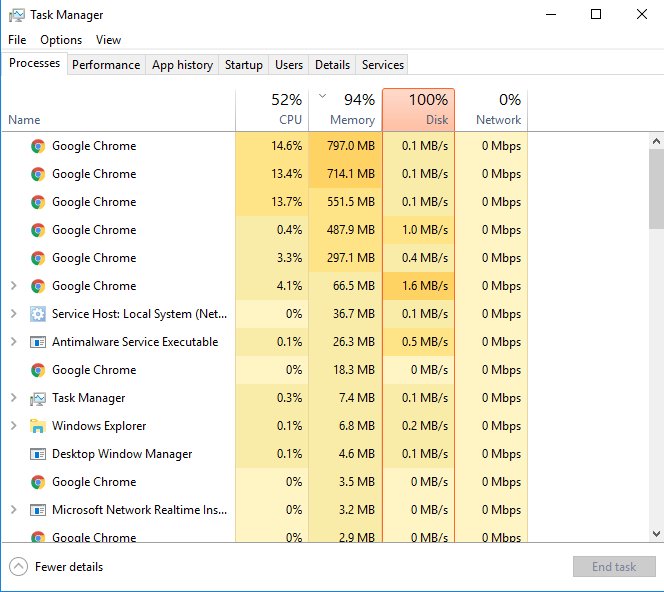This screenshot has height=592, width=664.
Task: Click the 7.4 MB memory value
Action: 357,398
